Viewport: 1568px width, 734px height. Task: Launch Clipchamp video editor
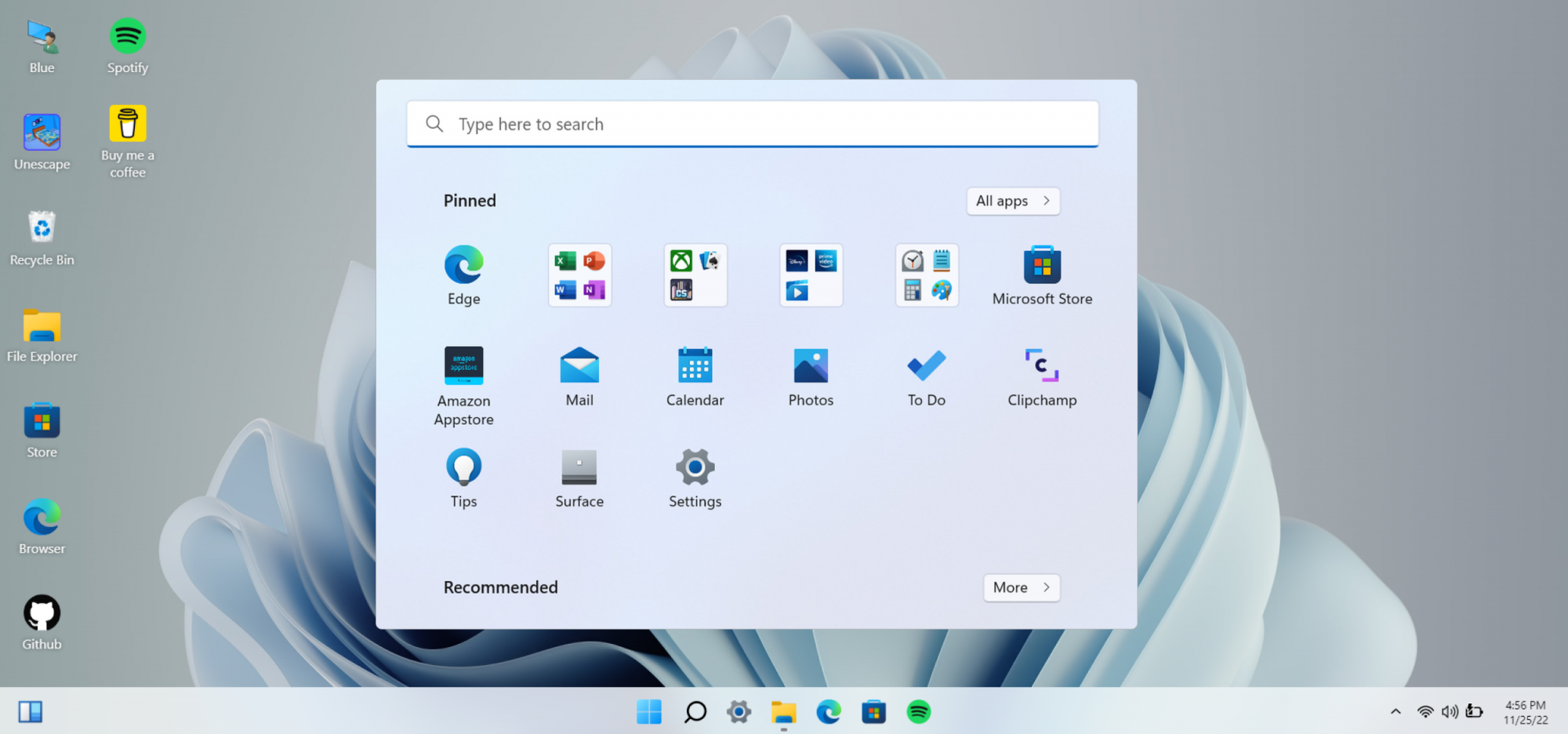(x=1042, y=376)
